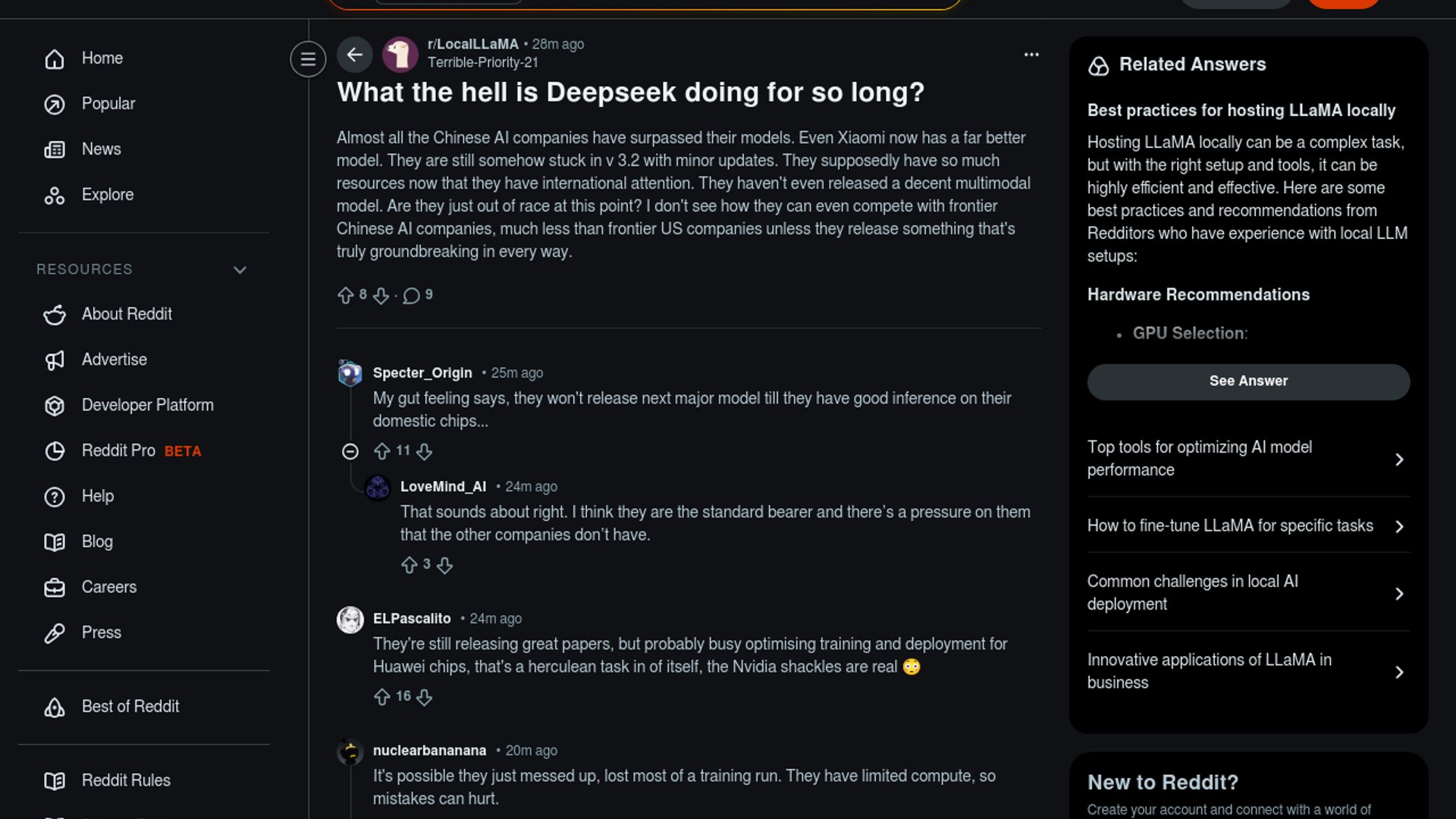Upvote the Deepseek post
The height and width of the screenshot is (819, 1456).
(346, 296)
